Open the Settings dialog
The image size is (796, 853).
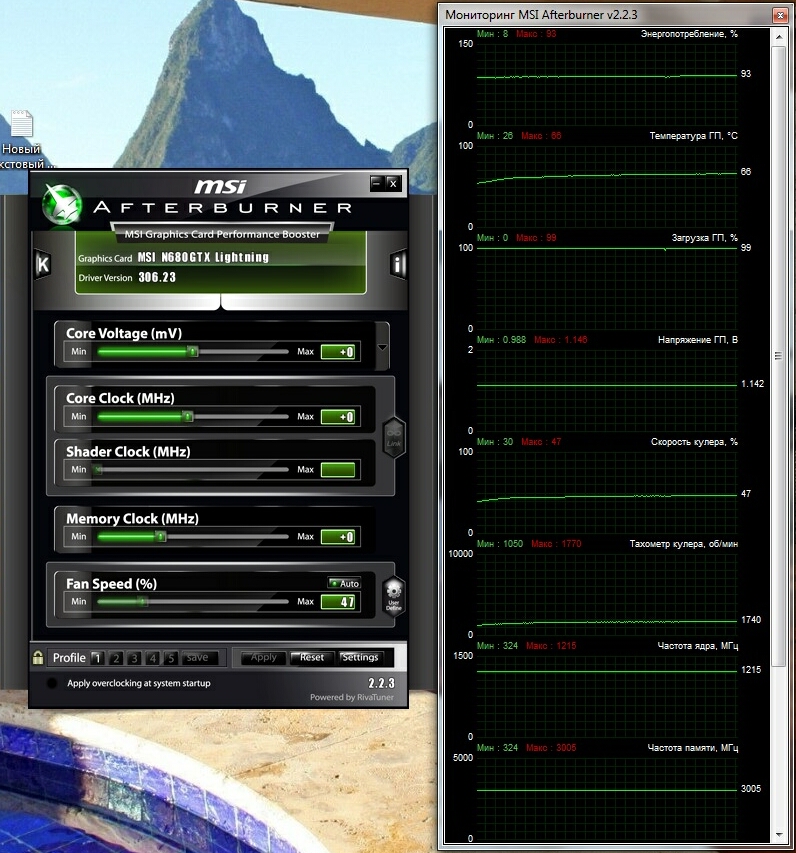[x=360, y=657]
